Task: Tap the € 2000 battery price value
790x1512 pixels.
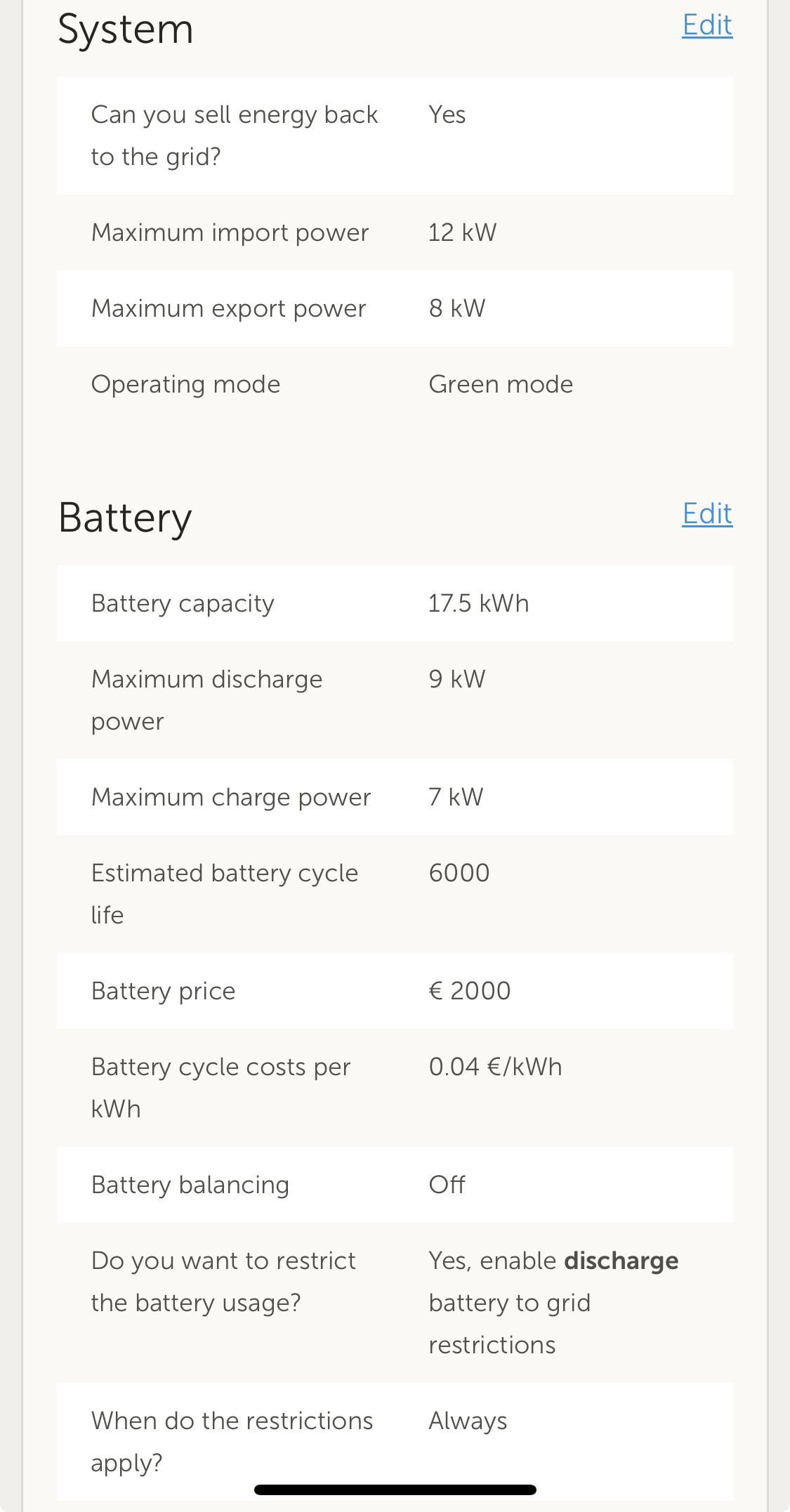Action: tap(470, 991)
